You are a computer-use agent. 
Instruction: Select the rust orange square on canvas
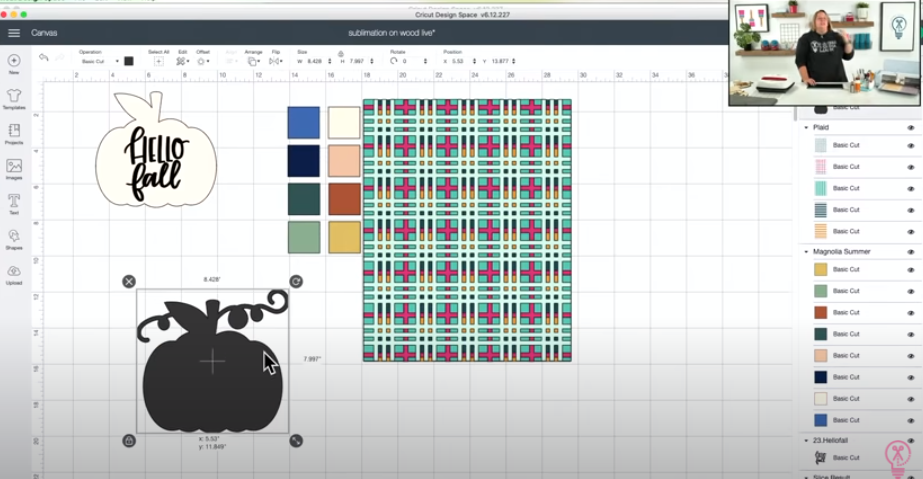[x=344, y=199]
